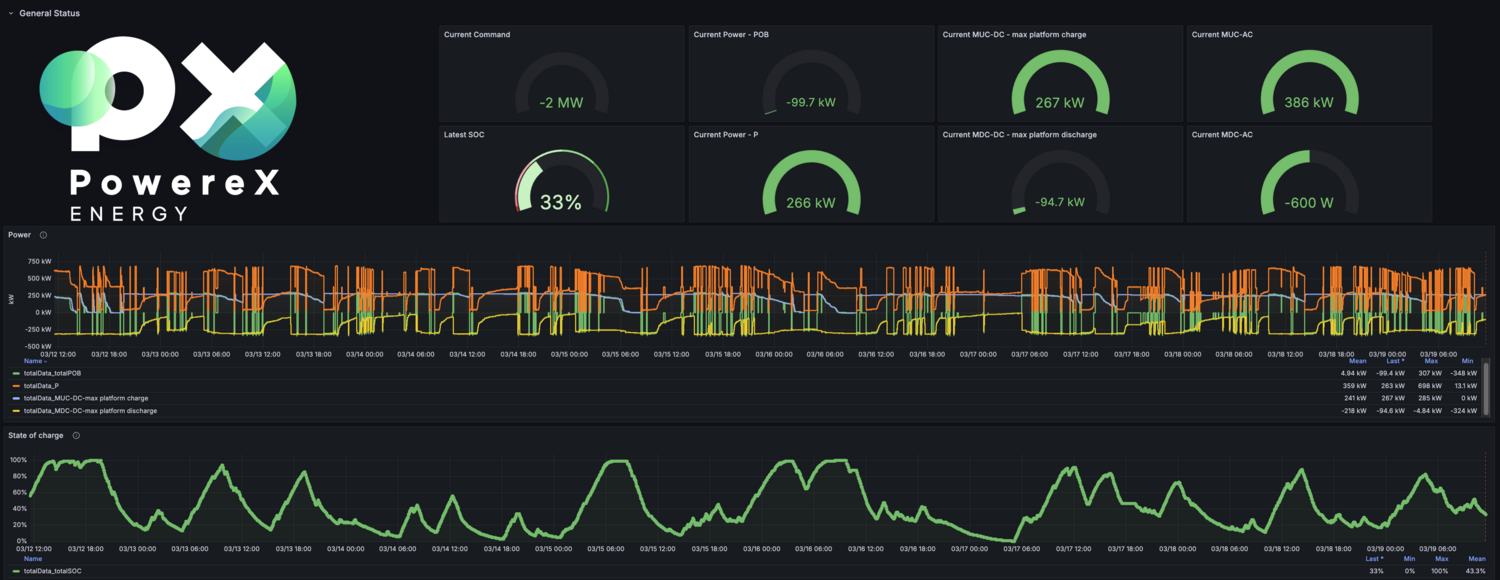Sort Power legend by Mean column
The image size is (1500, 580).
(1357, 360)
